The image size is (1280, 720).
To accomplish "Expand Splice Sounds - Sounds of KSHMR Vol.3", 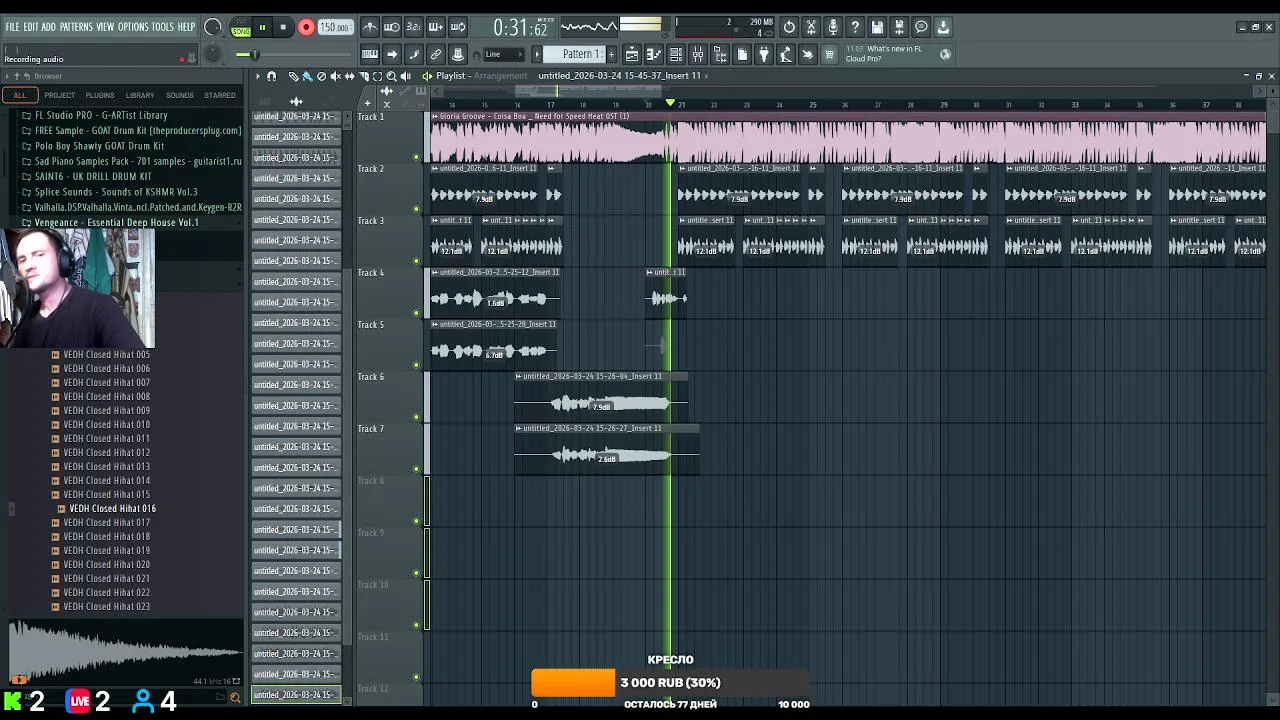I will tap(116, 192).
